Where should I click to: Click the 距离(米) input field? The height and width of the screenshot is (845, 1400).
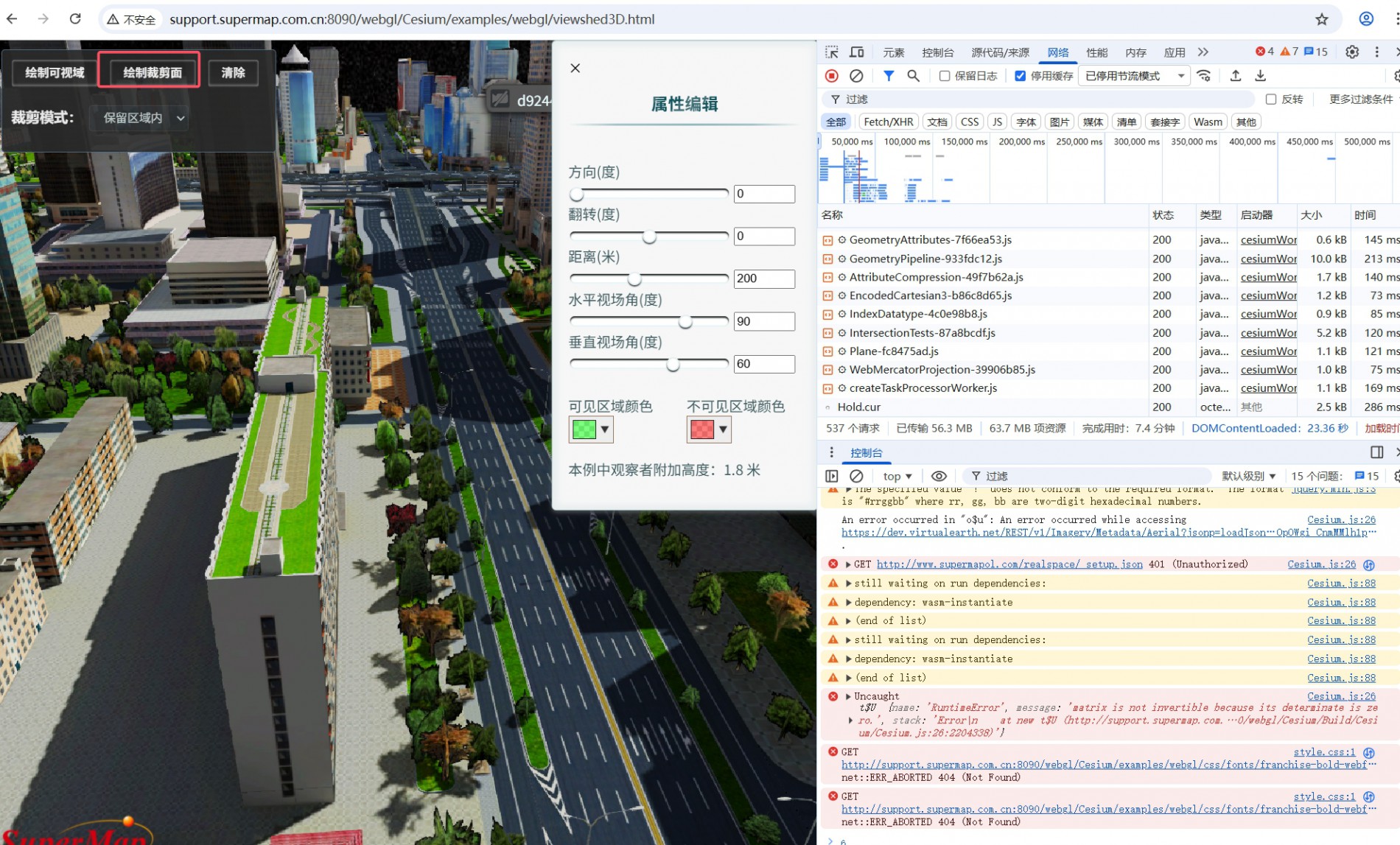pos(764,278)
